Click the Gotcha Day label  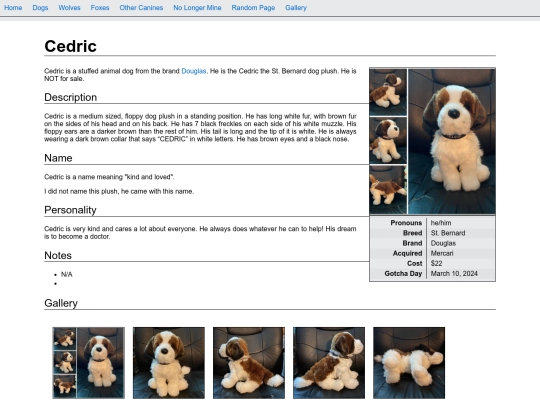(x=403, y=273)
